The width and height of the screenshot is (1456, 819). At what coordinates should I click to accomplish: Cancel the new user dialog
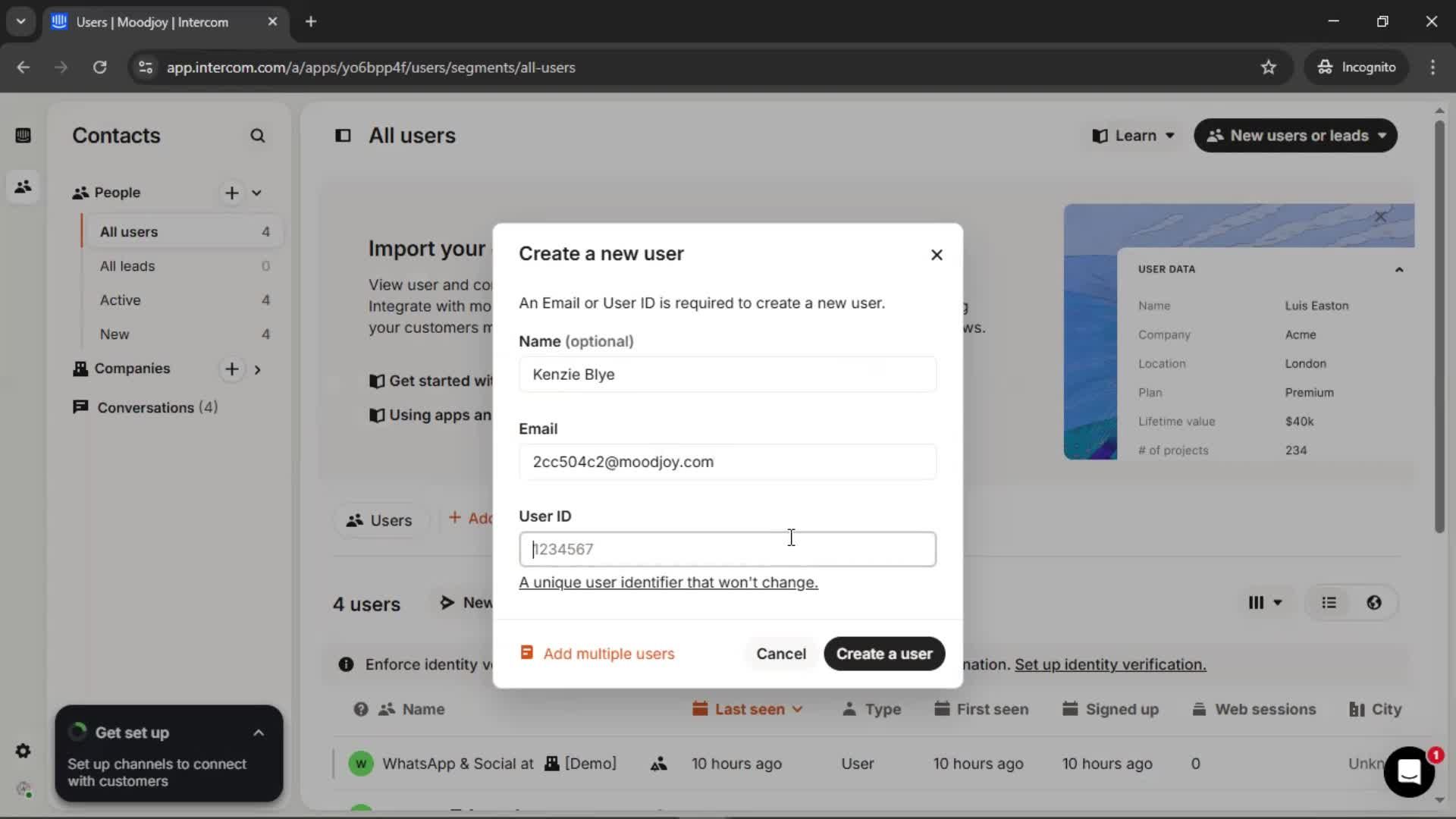[x=780, y=654]
